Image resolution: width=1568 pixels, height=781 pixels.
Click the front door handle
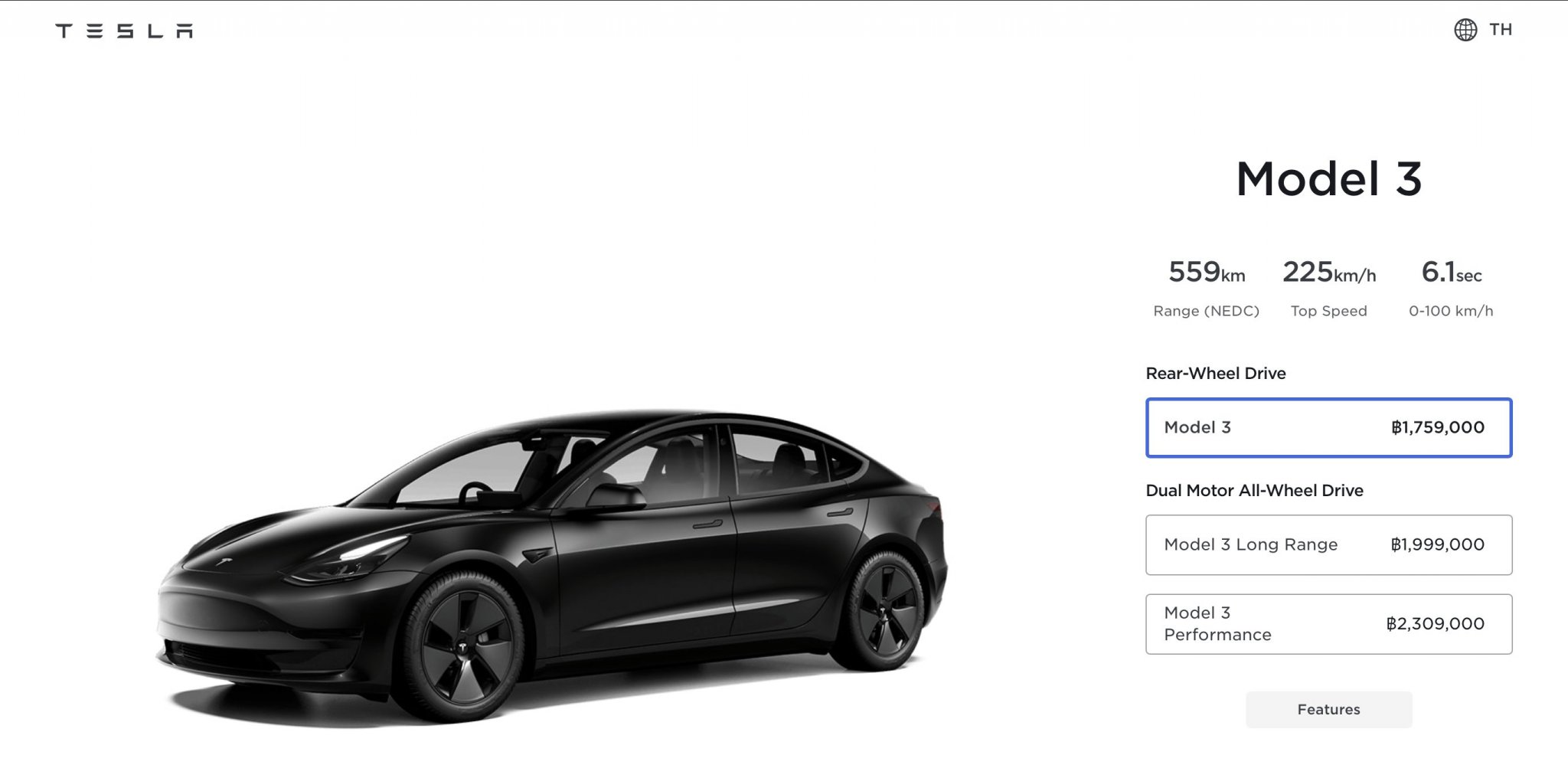[707, 524]
